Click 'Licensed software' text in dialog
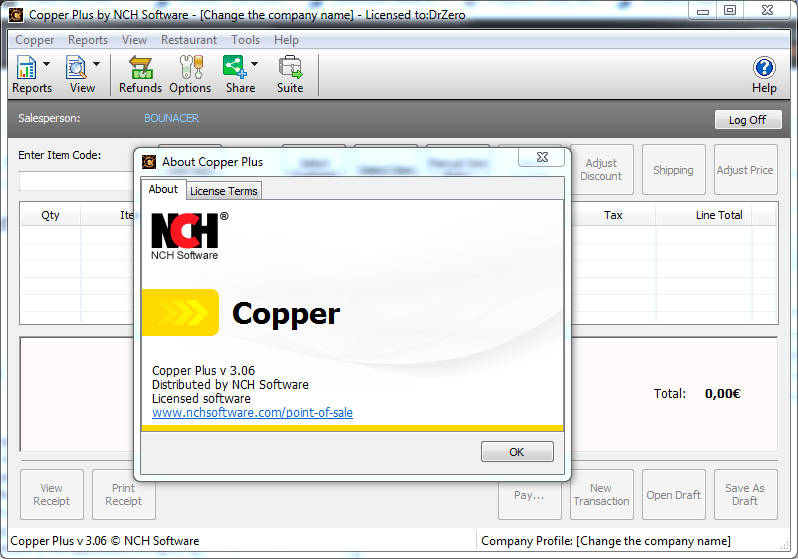 202,399
